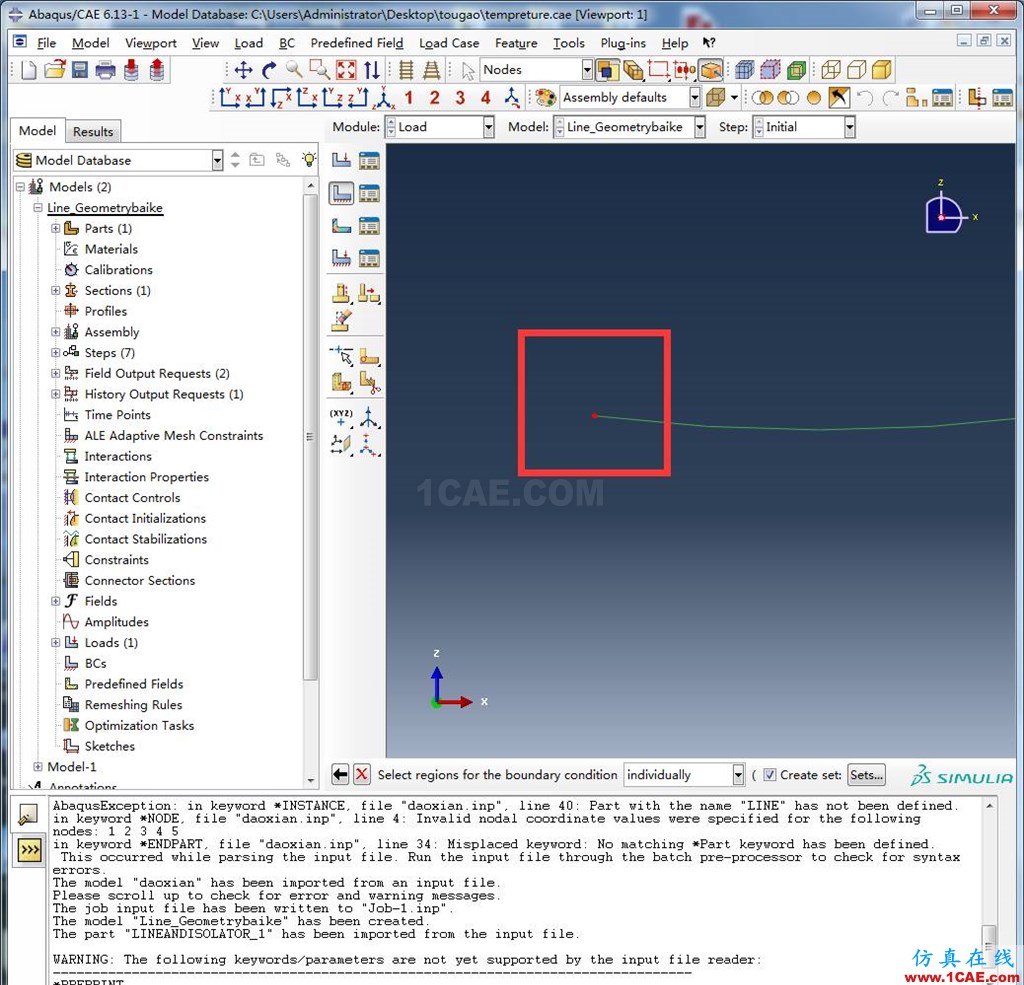Apply saved custom view 3

[x=460, y=98]
